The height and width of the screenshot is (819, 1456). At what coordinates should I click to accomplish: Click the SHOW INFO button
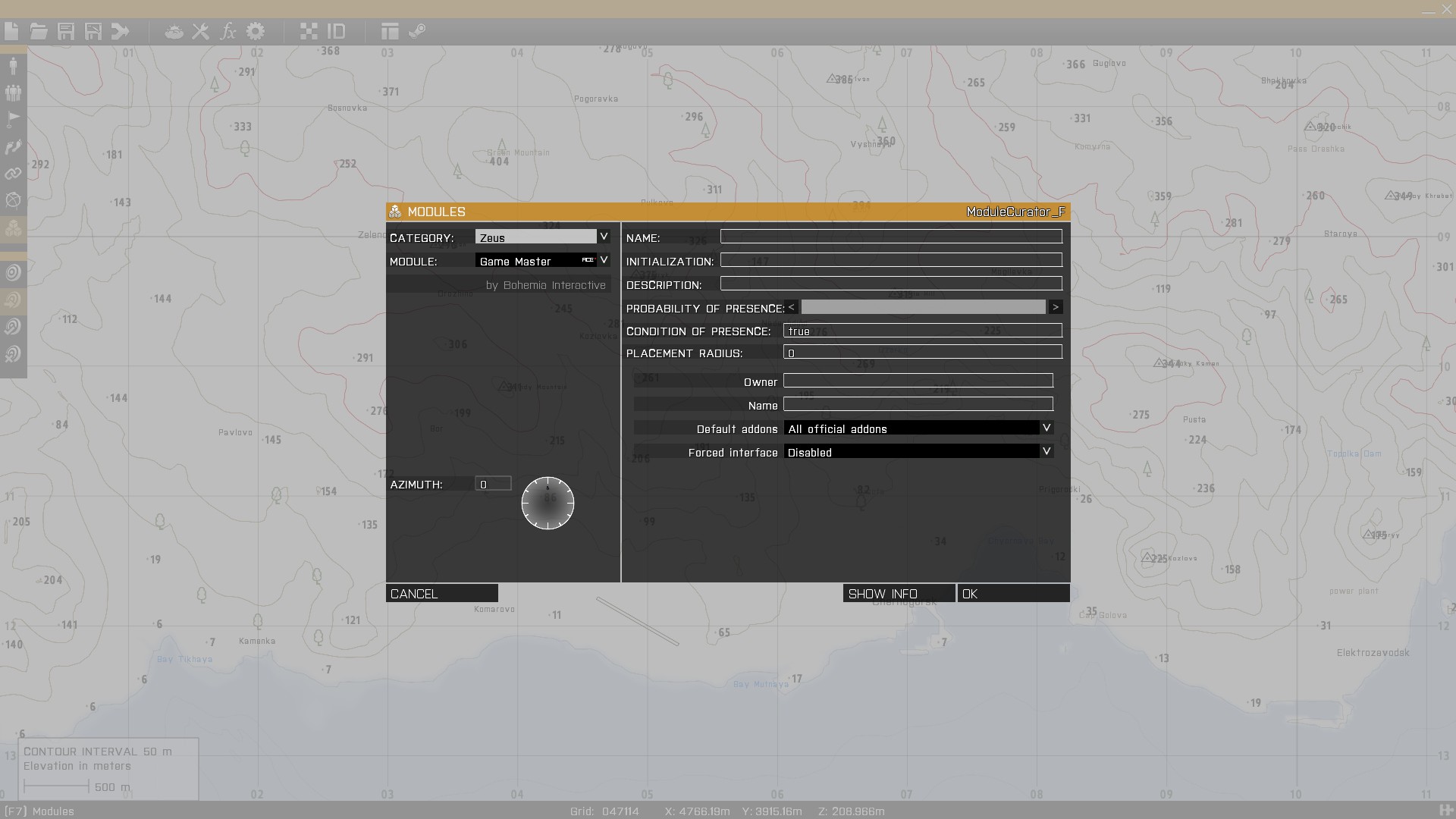coord(899,593)
